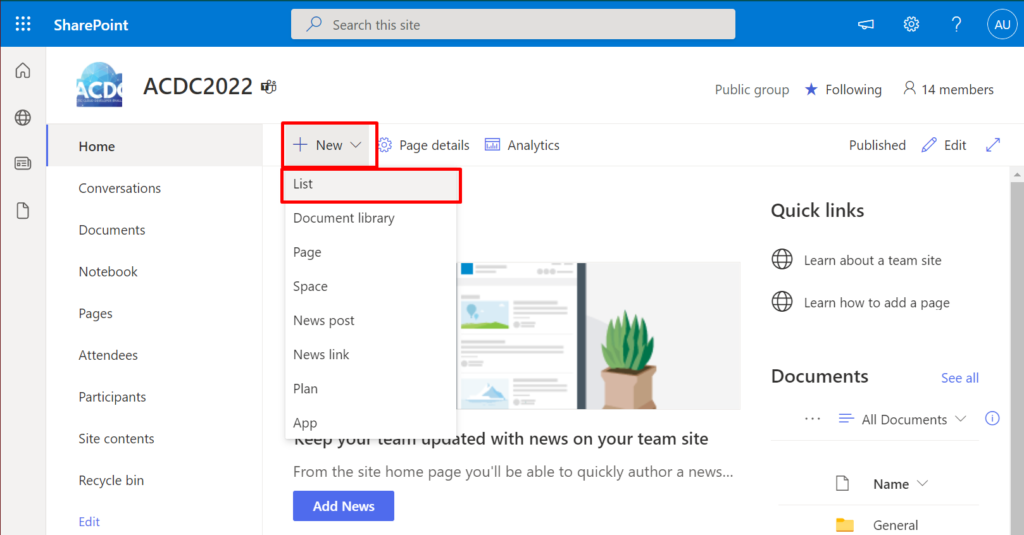Click the globe icon beside Learn how to add a page
This screenshot has height=535, width=1024.
[x=782, y=302]
